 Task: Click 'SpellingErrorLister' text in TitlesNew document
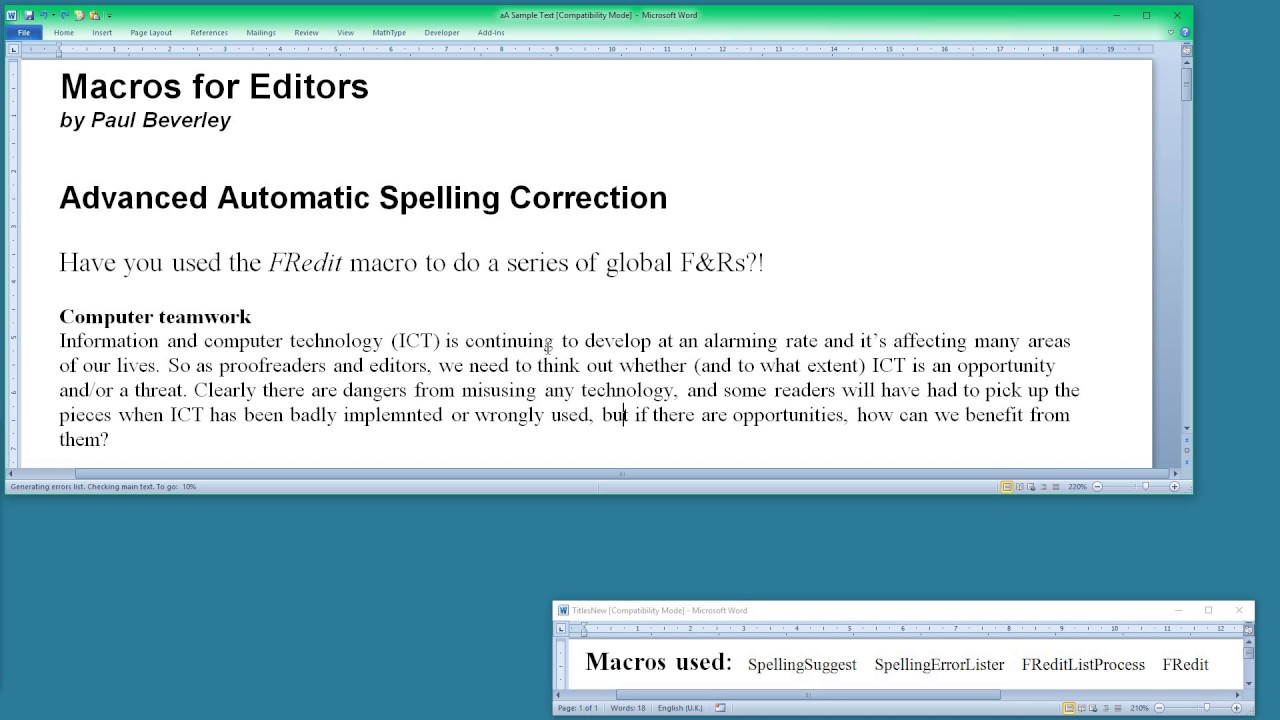point(939,665)
